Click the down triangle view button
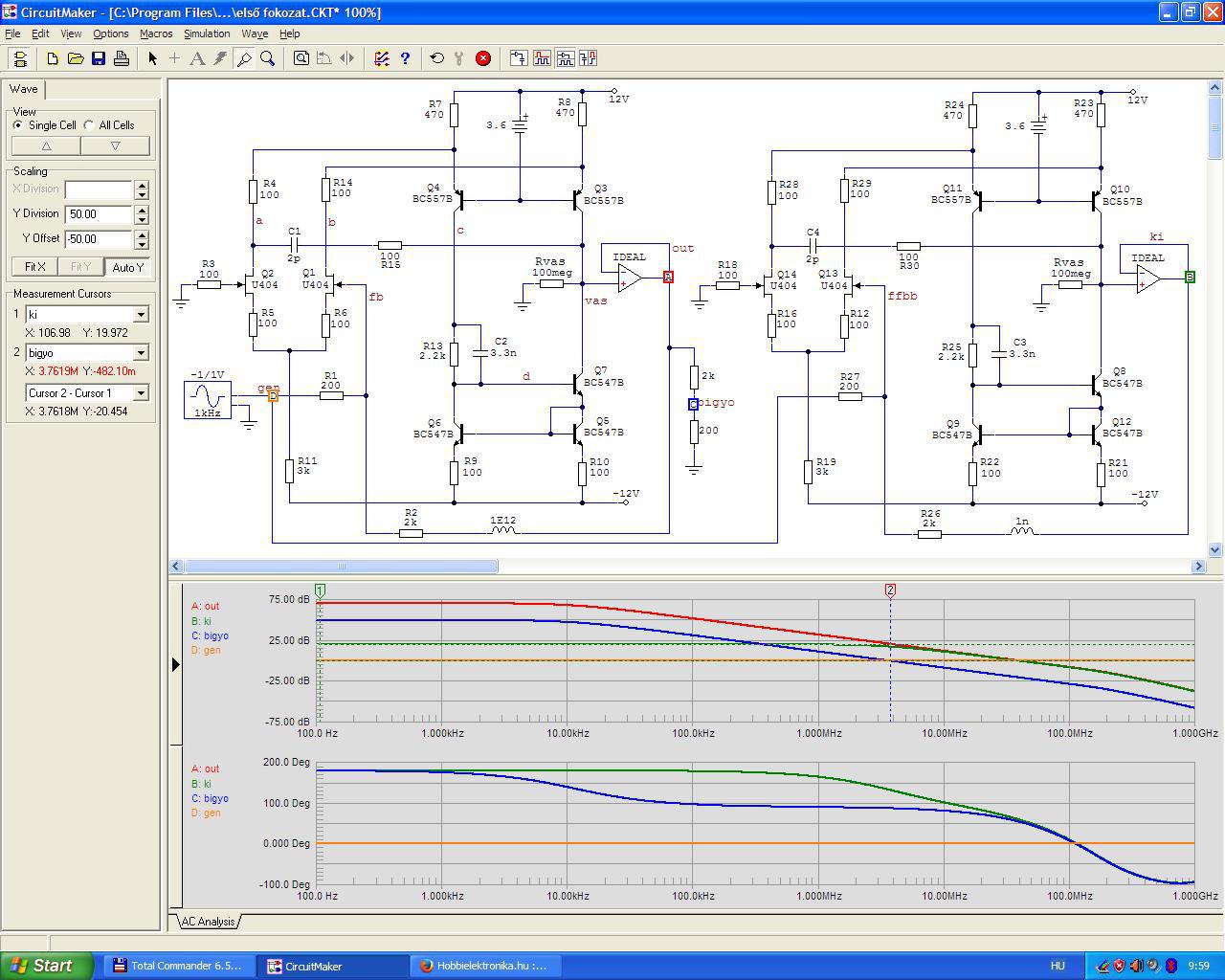The image size is (1225, 980). point(115,146)
